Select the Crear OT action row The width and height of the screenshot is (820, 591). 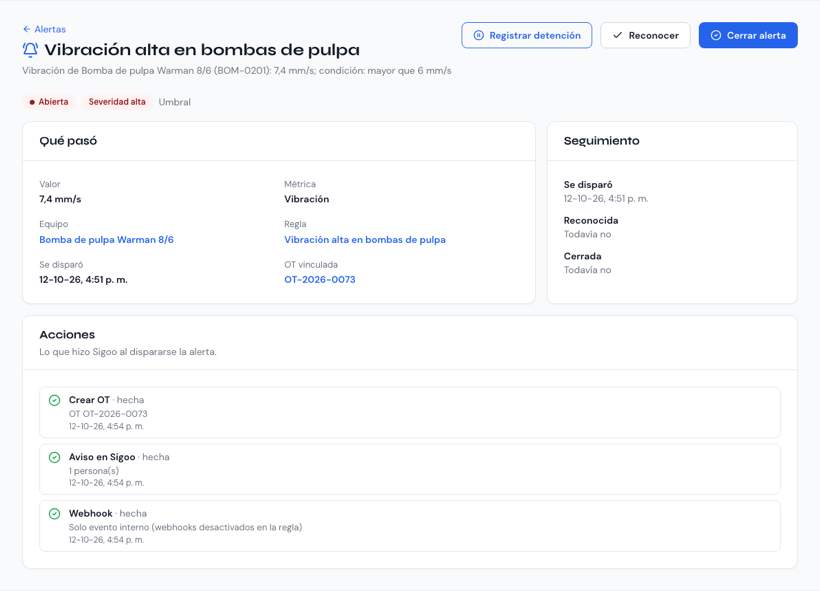pos(410,413)
